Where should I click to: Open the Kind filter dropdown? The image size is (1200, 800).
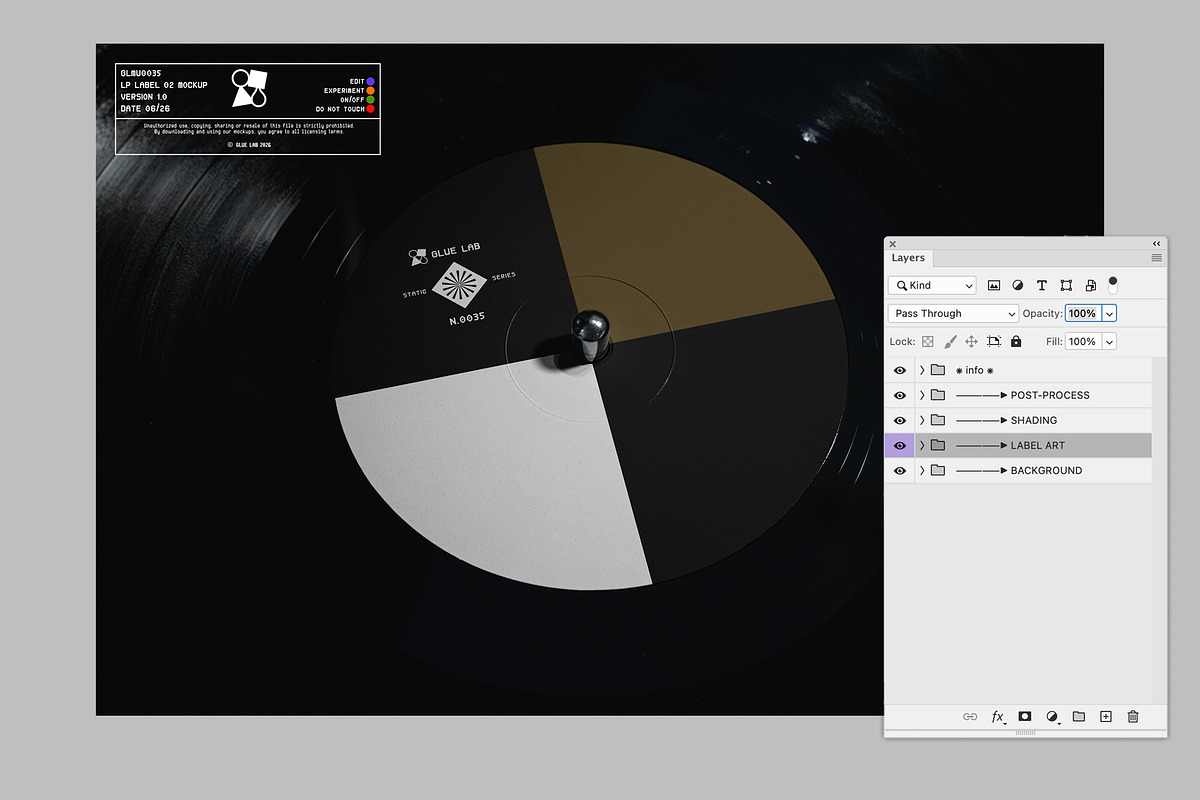pyautogui.click(x=932, y=285)
